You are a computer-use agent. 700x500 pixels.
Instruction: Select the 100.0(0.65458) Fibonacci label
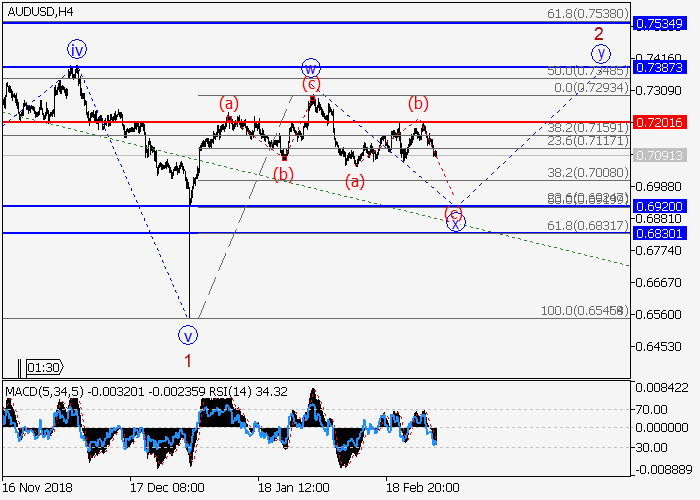[584, 312]
